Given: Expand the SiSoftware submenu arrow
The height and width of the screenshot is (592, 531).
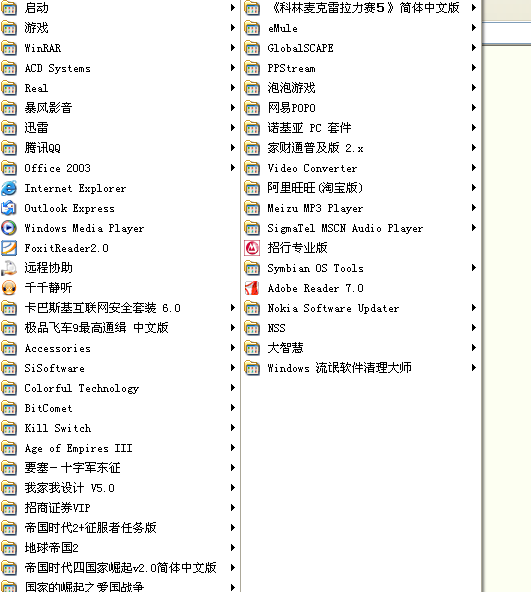Looking at the screenshot, I should click(x=233, y=368).
